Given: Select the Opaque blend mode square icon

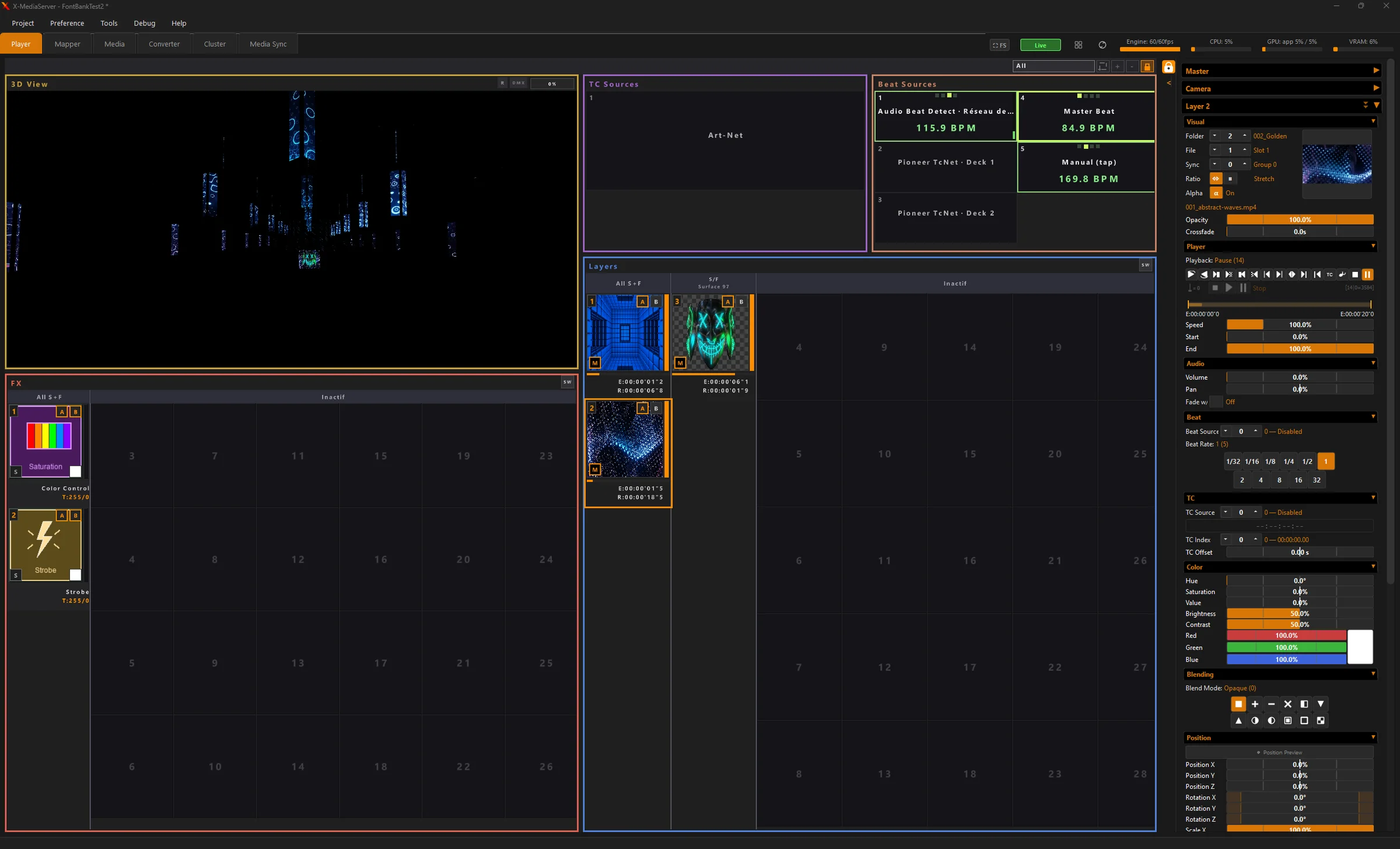Looking at the screenshot, I should [1238, 704].
